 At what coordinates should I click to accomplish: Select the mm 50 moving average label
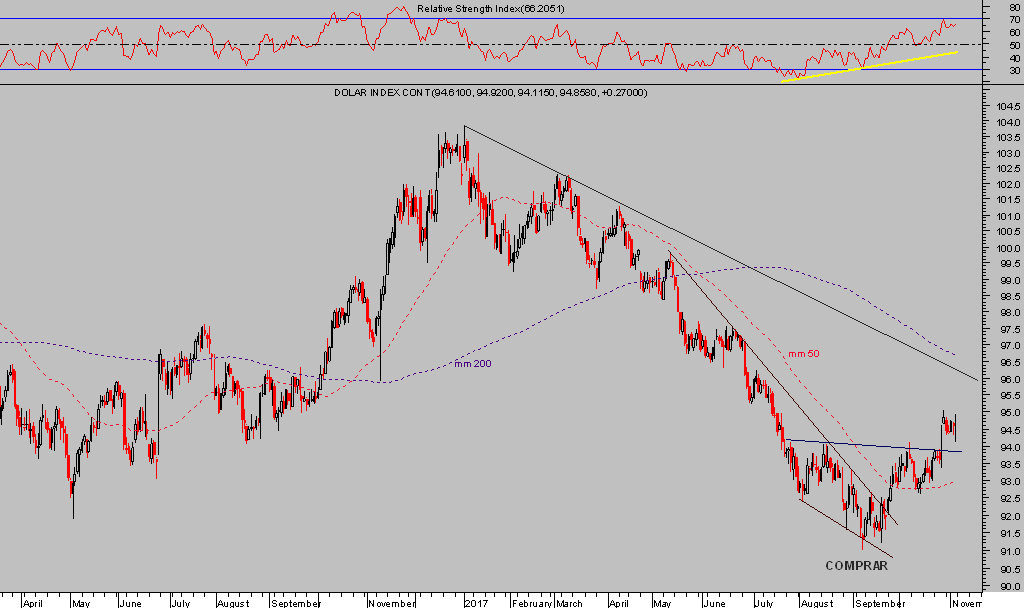pyautogui.click(x=803, y=353)
